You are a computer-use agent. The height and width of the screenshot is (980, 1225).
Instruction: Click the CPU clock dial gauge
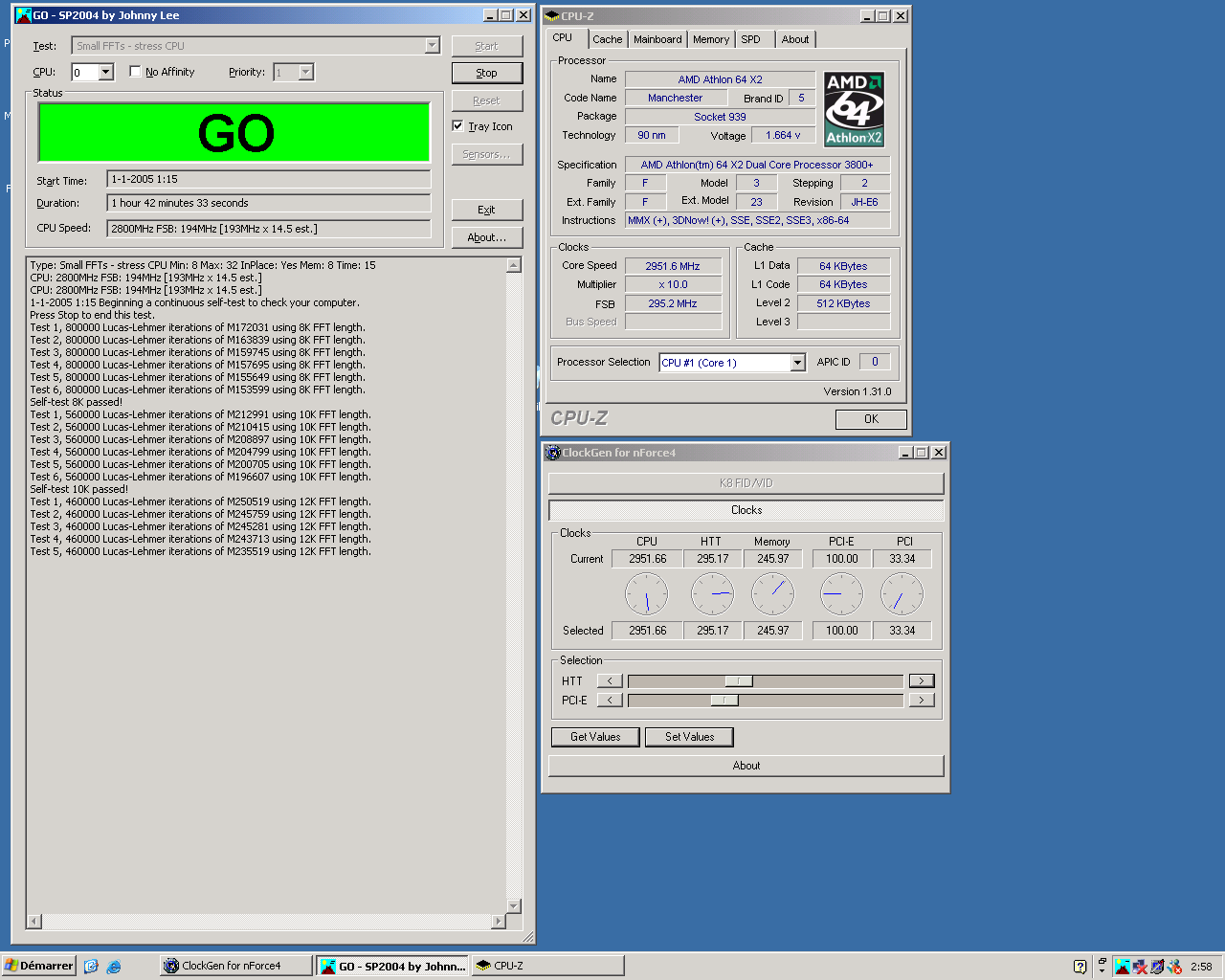(x=646, y=594)
